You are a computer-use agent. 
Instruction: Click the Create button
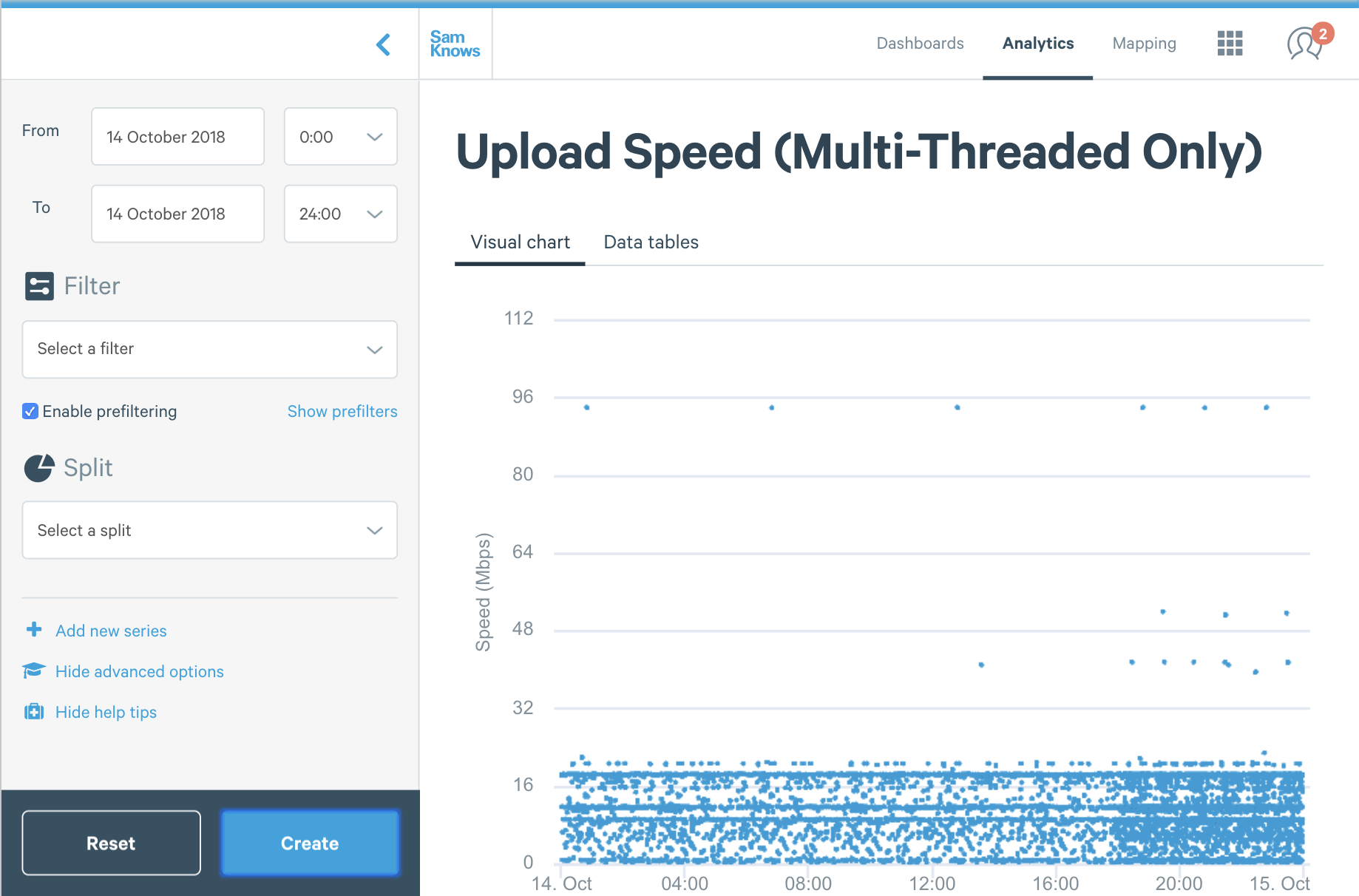(310, 843)
